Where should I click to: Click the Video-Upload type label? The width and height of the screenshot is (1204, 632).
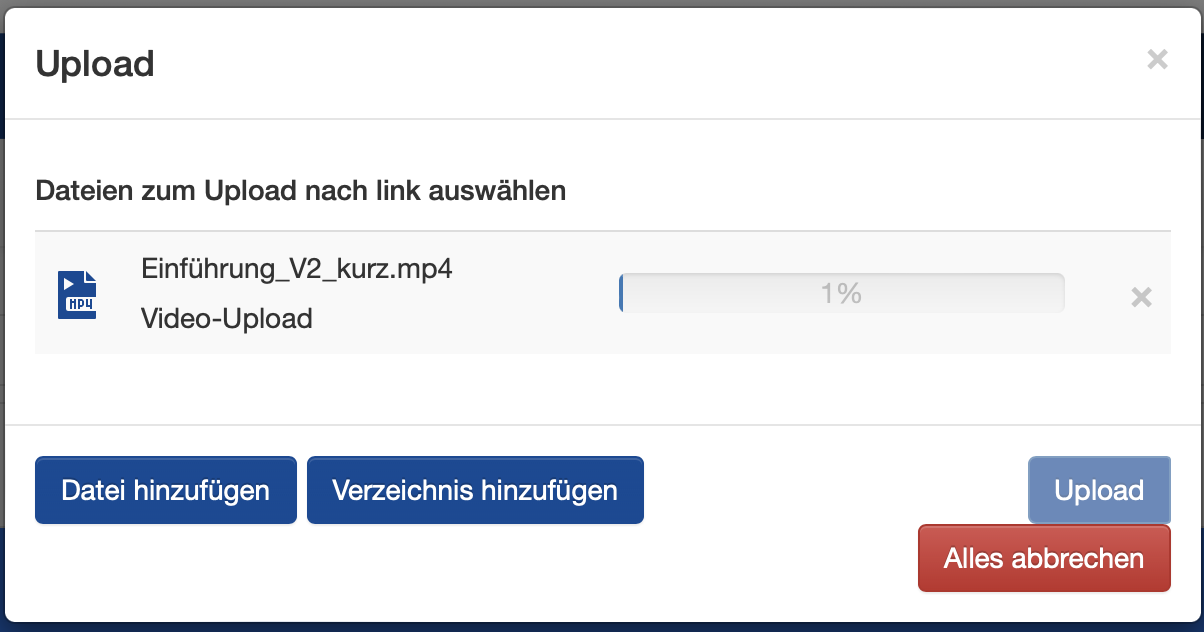point(227,319)
